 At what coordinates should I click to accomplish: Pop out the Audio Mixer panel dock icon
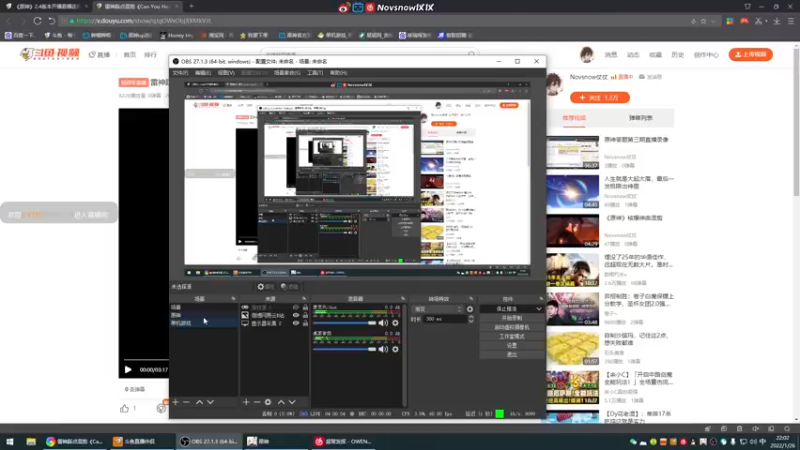403,299
